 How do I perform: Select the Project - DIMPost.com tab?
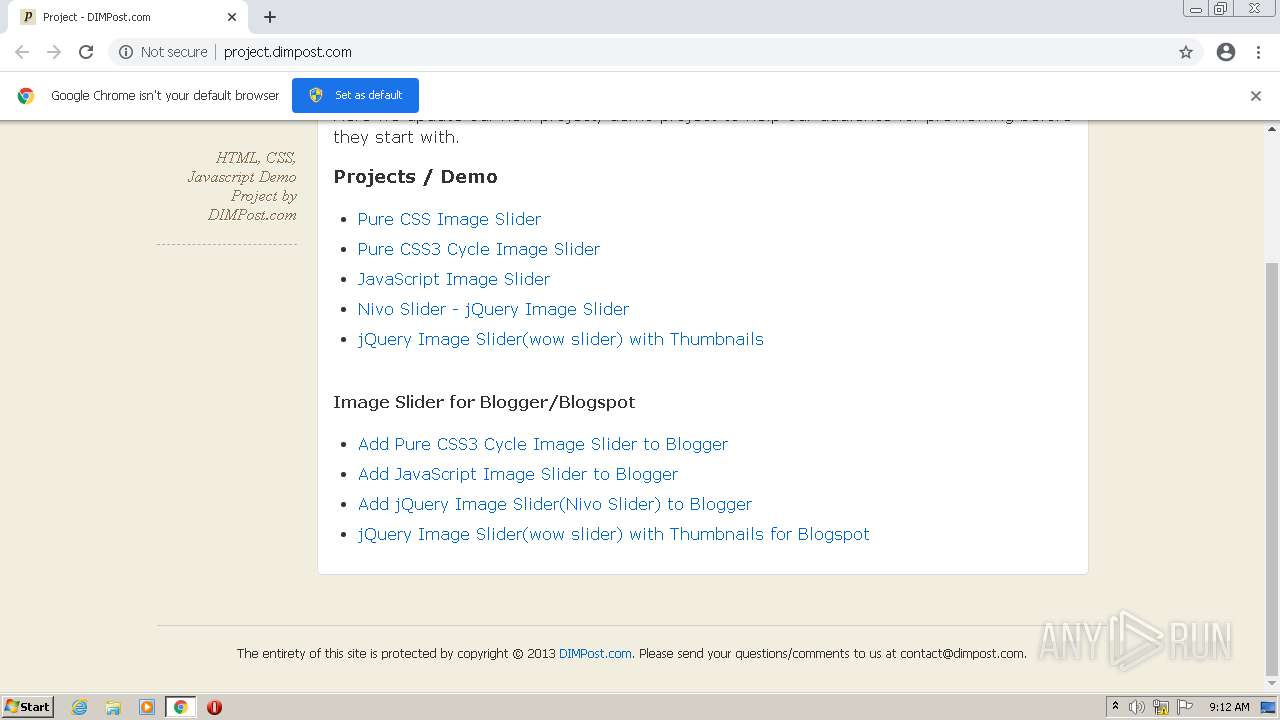[128, 17]
